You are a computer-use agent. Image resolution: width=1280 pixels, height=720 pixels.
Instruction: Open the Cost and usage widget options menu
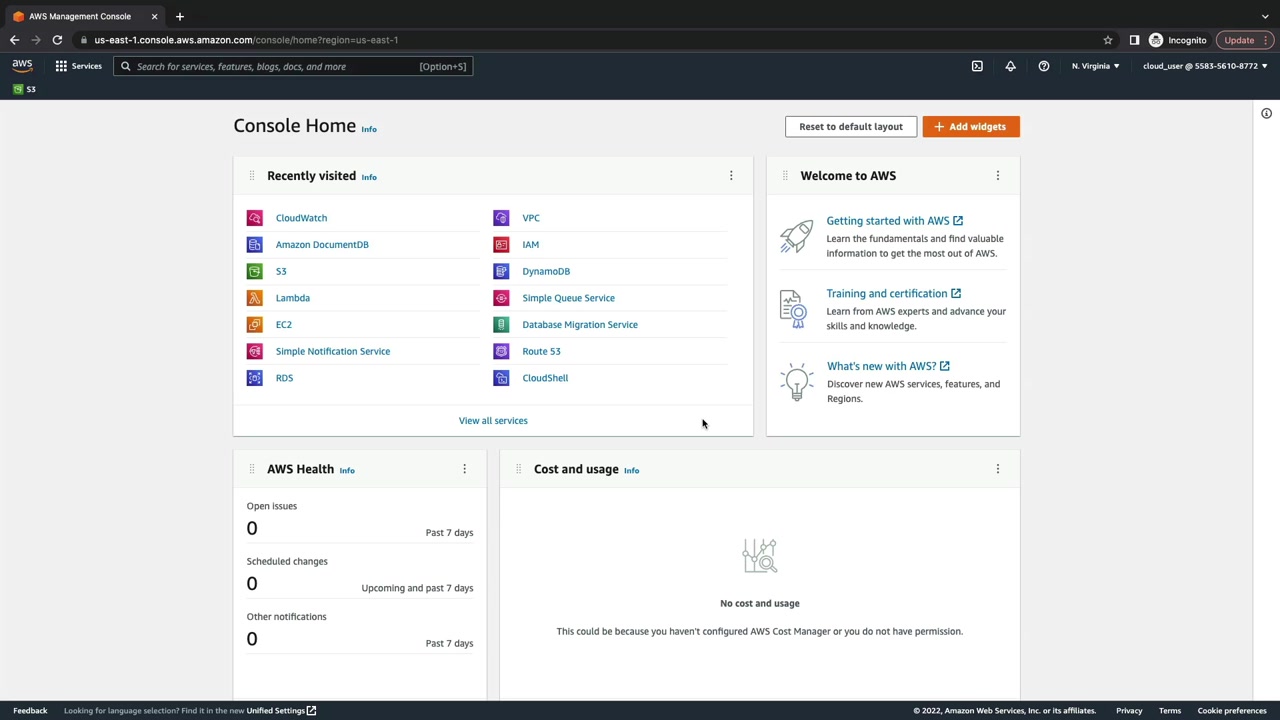[997, 469]
